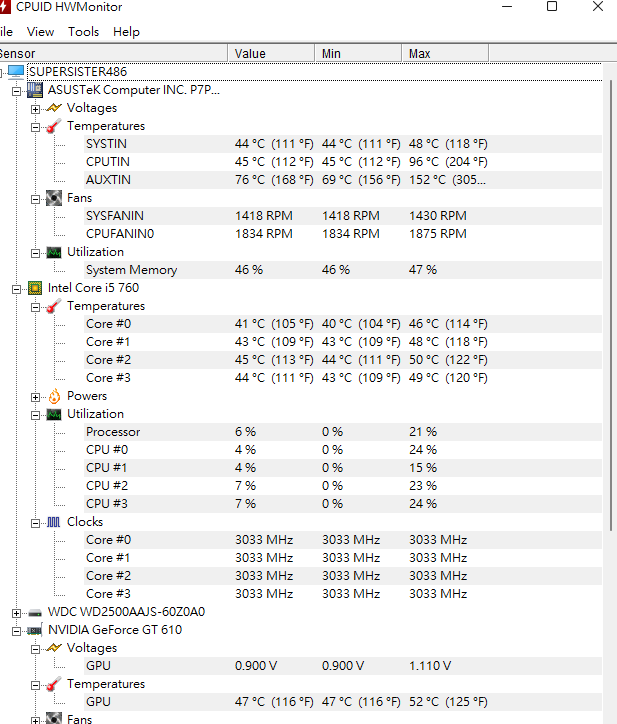Image resolution: width=617 pixels, height=724 pixels.
Task: Maximize the HWMonitor window
Action: click(x=552, y=6)
